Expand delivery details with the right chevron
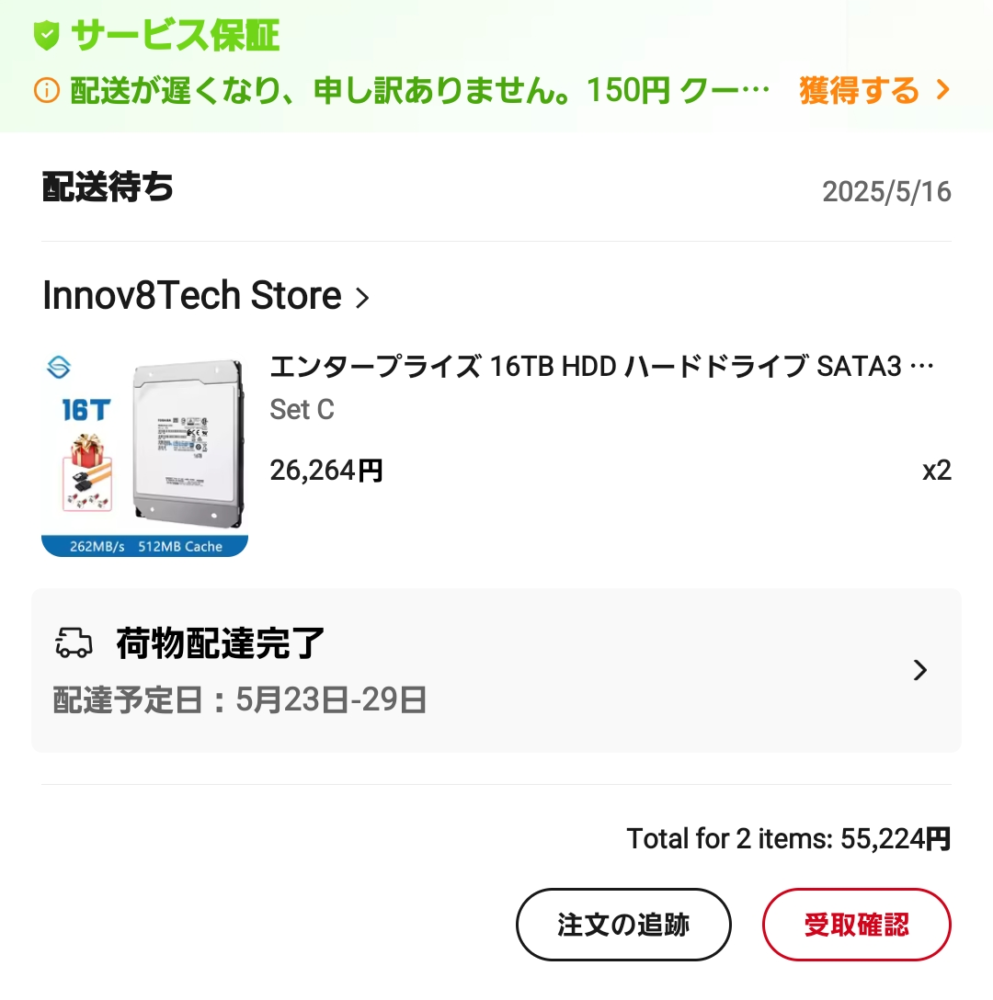Viewport: 993px width, 1000px height. 921,670
